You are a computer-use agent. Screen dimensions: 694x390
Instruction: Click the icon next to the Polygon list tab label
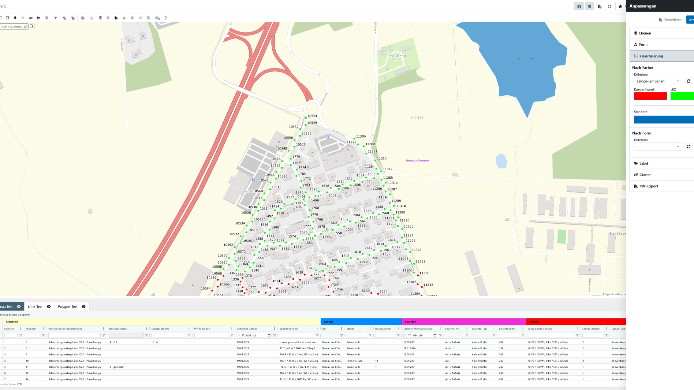pyautogui.click(x=84, y=306)
